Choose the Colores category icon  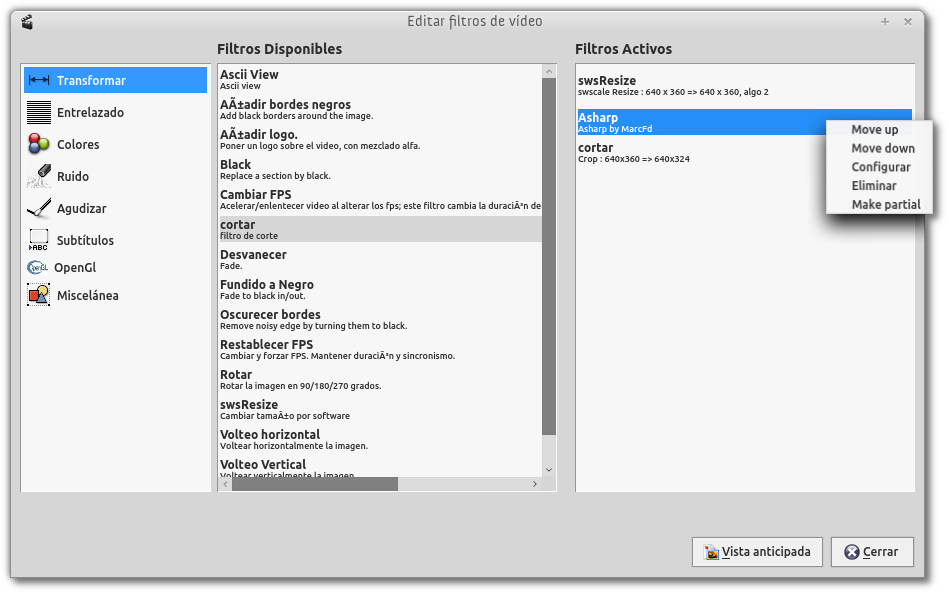[x=39, y=145]
